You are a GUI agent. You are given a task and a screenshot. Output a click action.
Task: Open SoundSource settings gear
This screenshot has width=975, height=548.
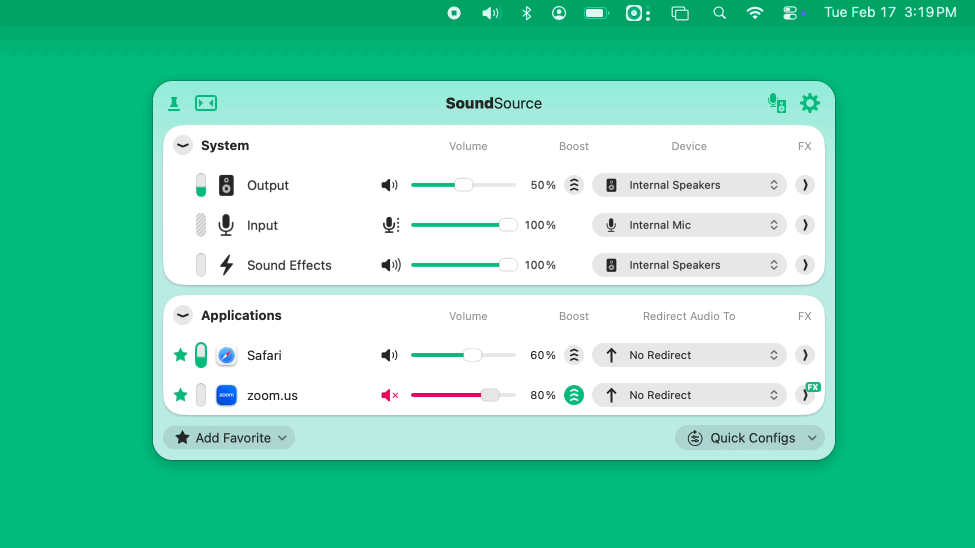point(810,103)
